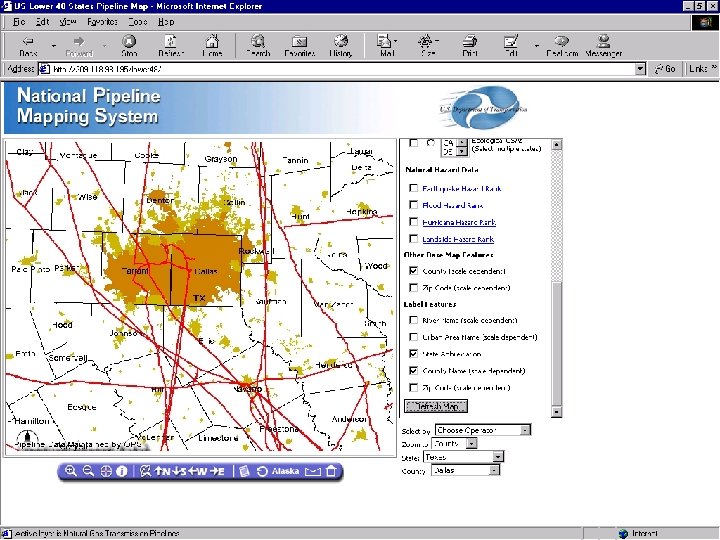
Task: Open the Choose Operator dropdown
Action: (482, 430)
